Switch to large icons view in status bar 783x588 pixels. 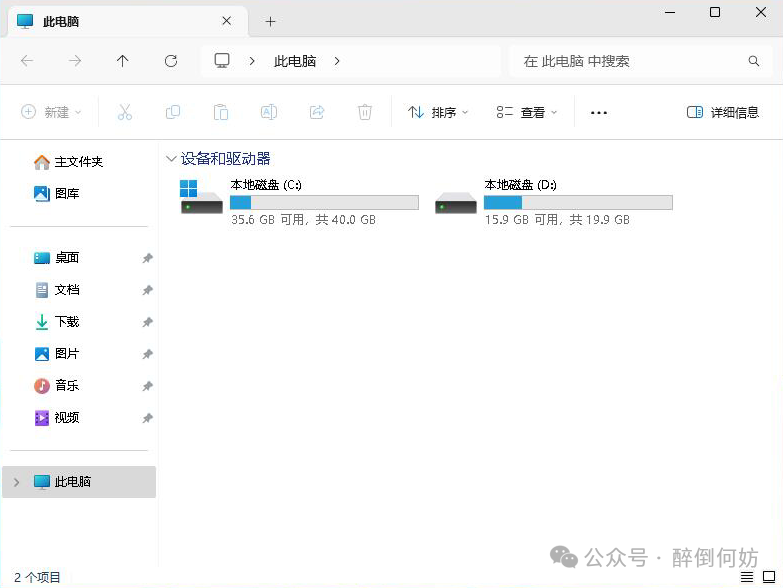[x=770, y=577]
